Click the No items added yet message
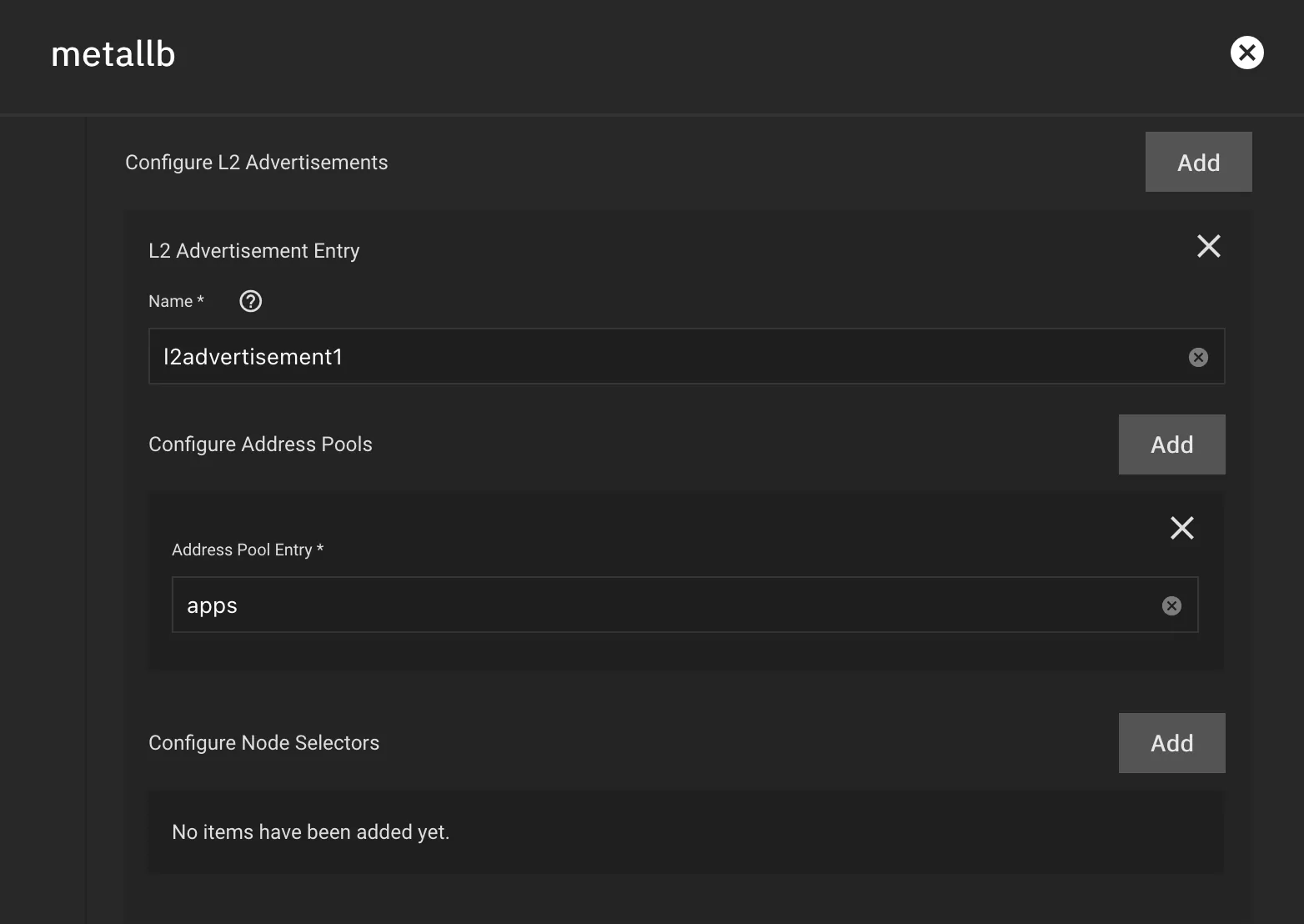The height and width of the screenshot is (924, 1304). click(310, 832)
